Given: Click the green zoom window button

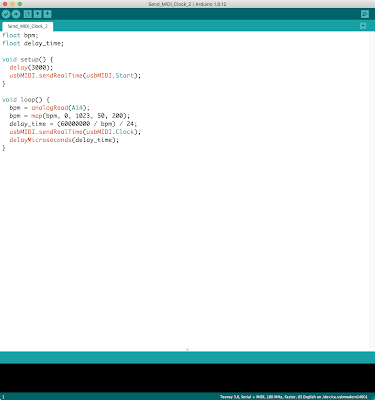Looking at the screenshot, I should pos(20,4).
